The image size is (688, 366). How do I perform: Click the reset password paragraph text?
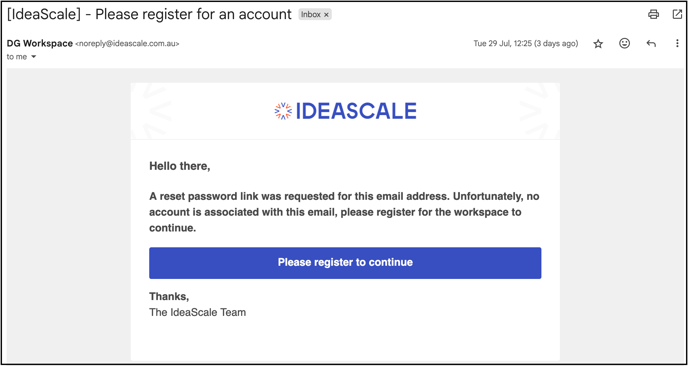[344, 212]
